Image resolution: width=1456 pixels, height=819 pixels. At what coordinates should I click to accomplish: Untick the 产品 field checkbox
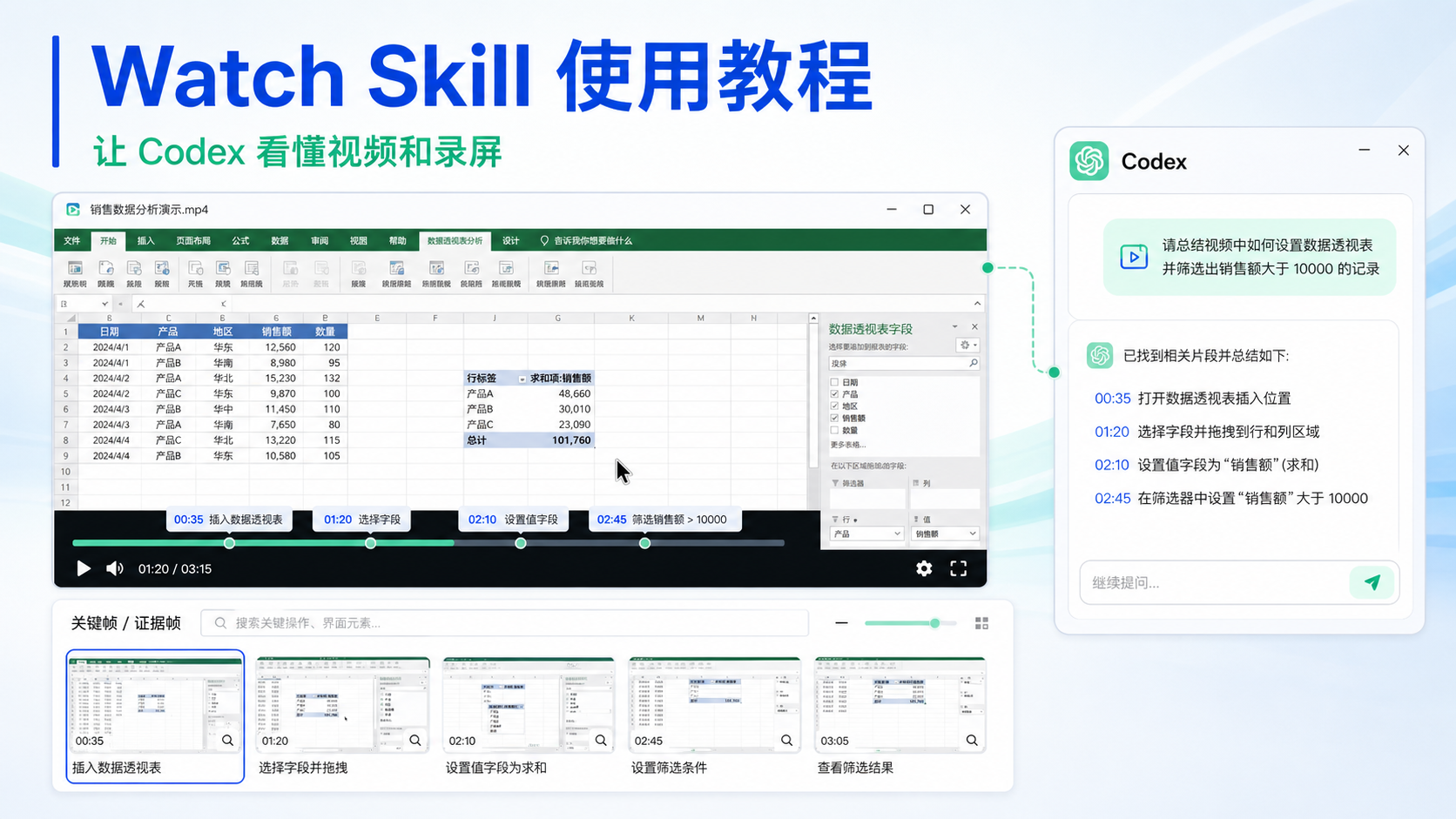pos(834,394)
